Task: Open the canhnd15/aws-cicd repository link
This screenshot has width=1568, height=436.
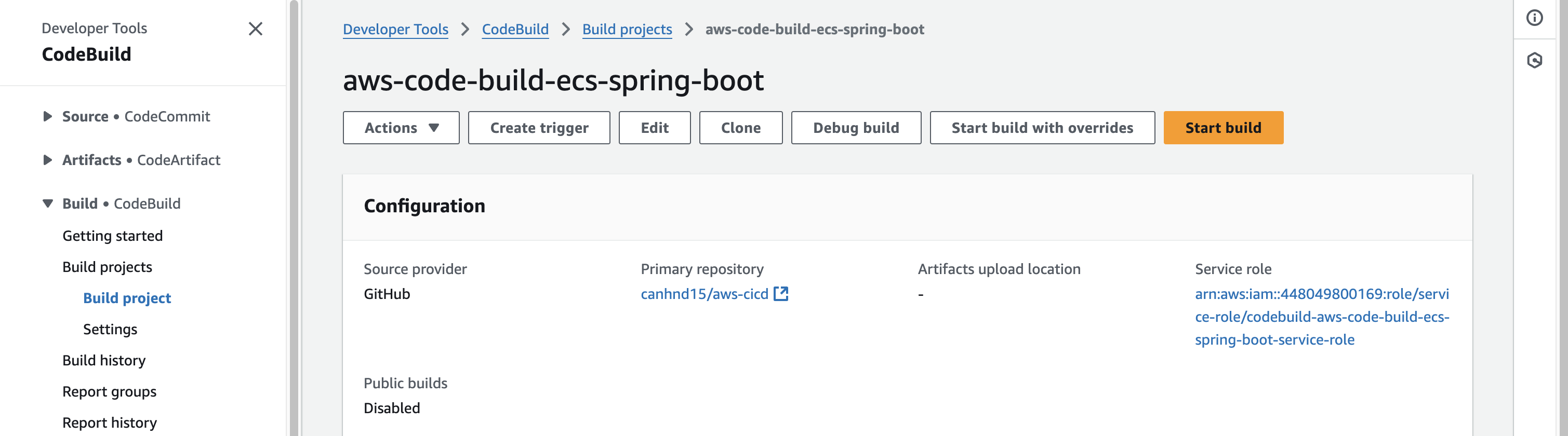Action: pyautogui.click(x=705, y=294)
